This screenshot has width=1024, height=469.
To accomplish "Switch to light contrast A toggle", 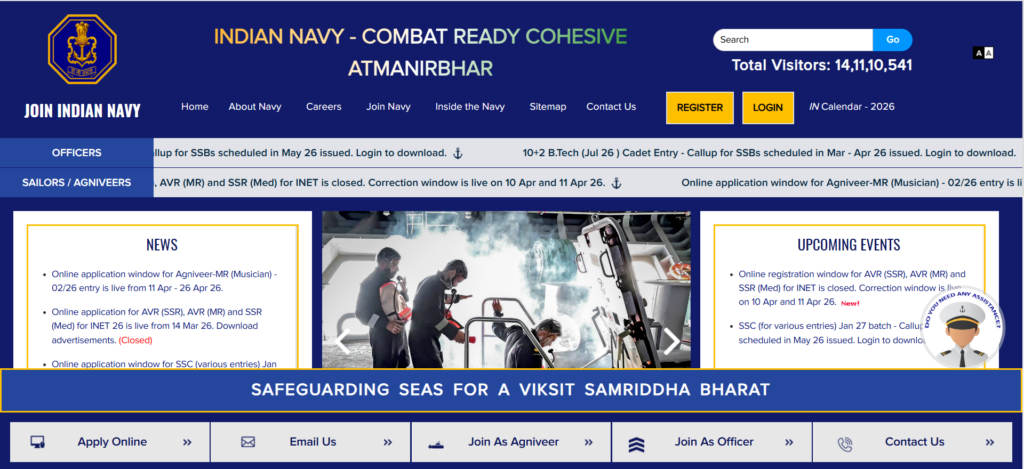I will click(x=989, y=53).
